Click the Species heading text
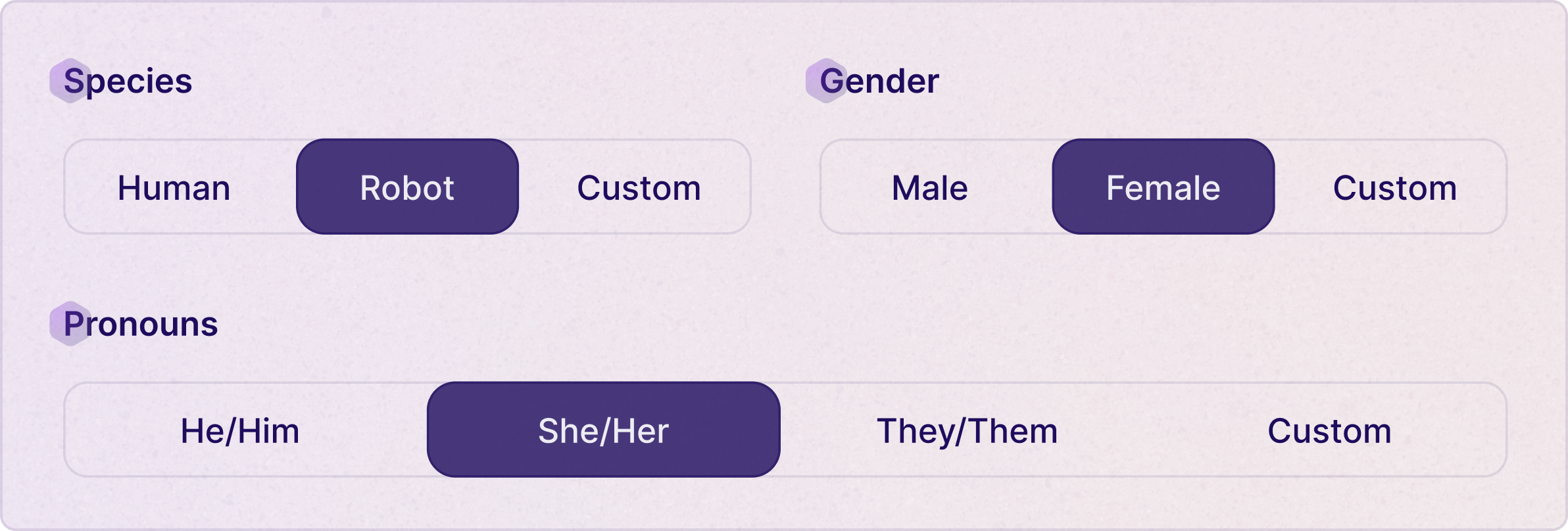 coord(128,81)
